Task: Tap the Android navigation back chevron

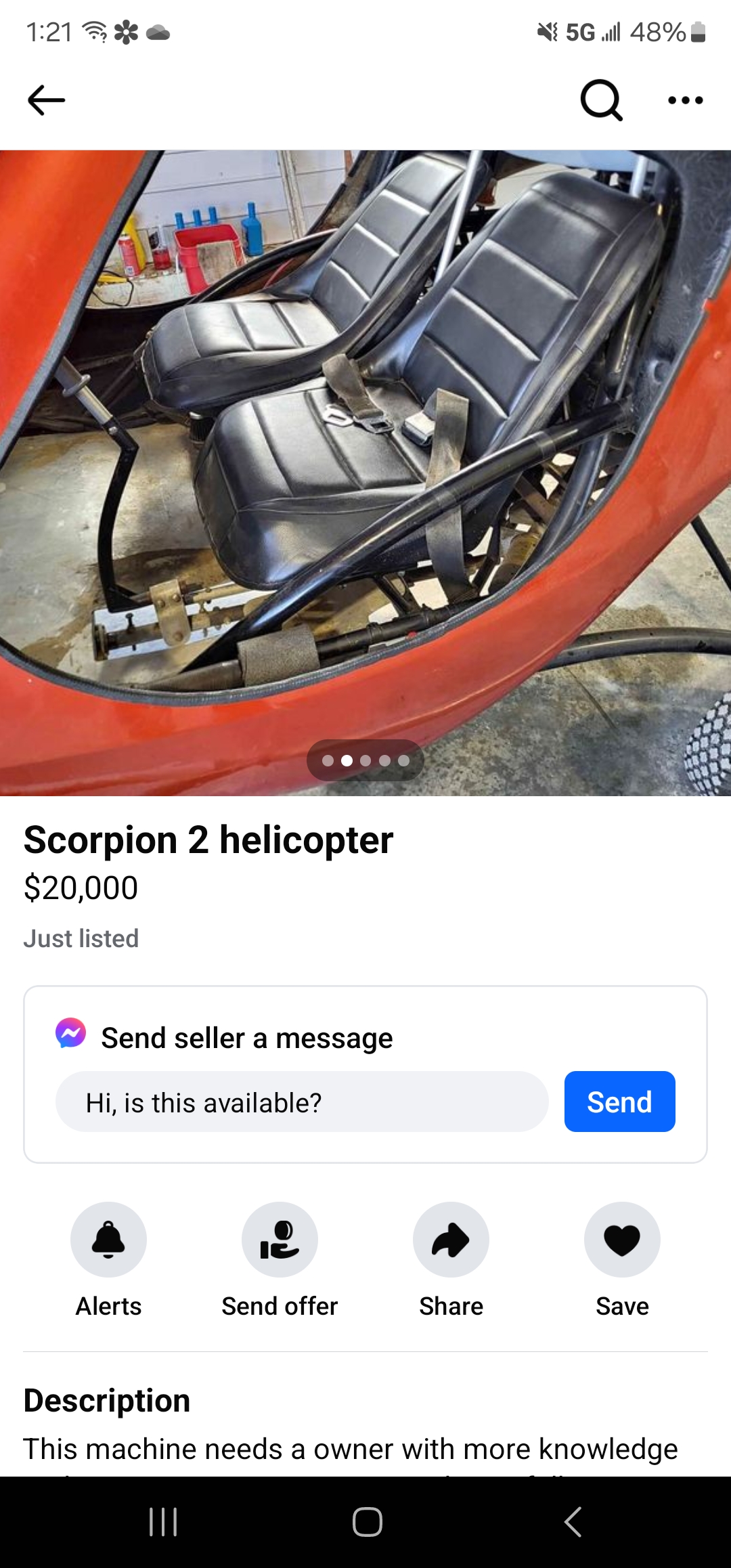Action: click(x=573, y=1522)
